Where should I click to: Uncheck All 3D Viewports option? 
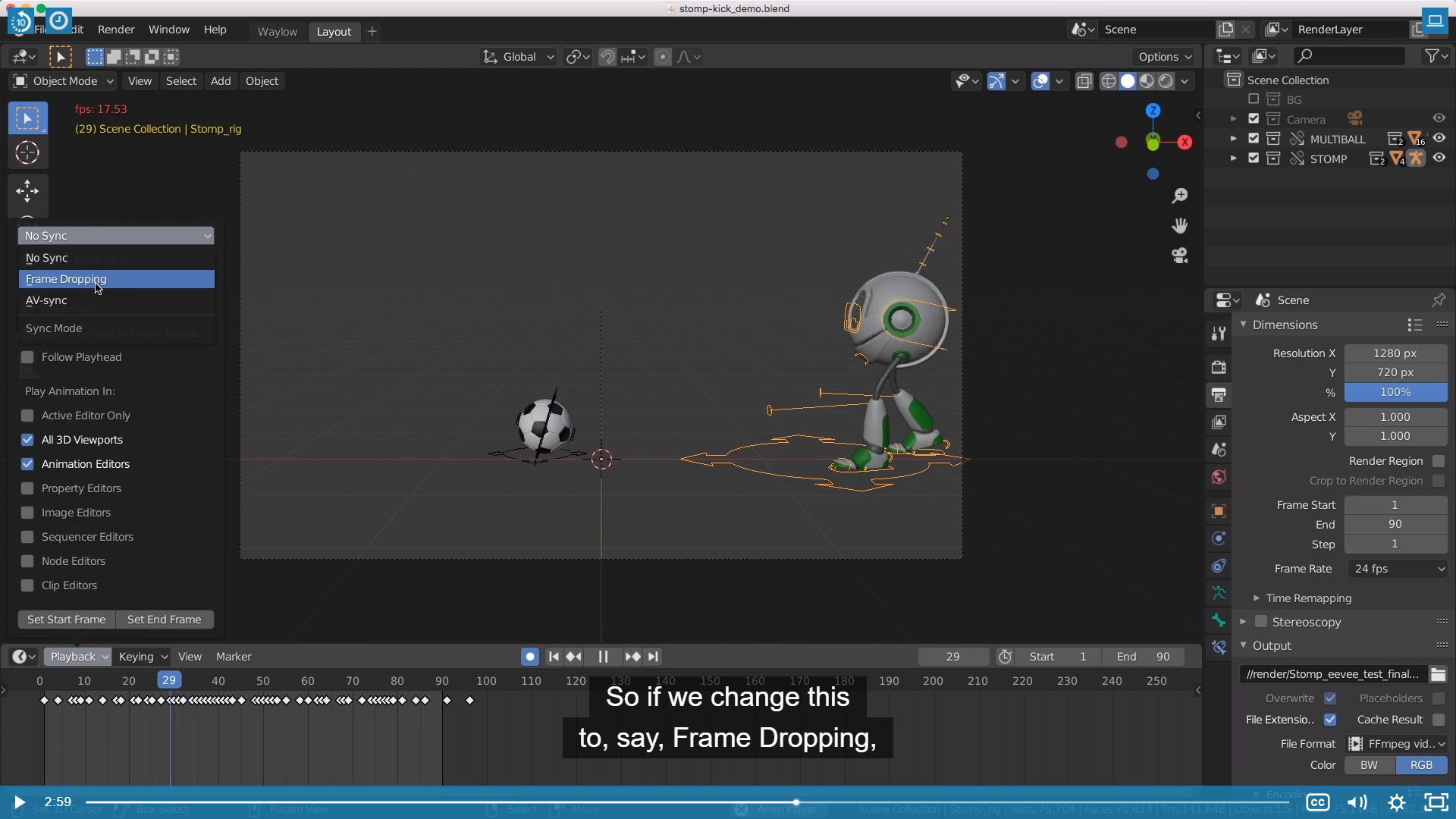coord(27,440)
